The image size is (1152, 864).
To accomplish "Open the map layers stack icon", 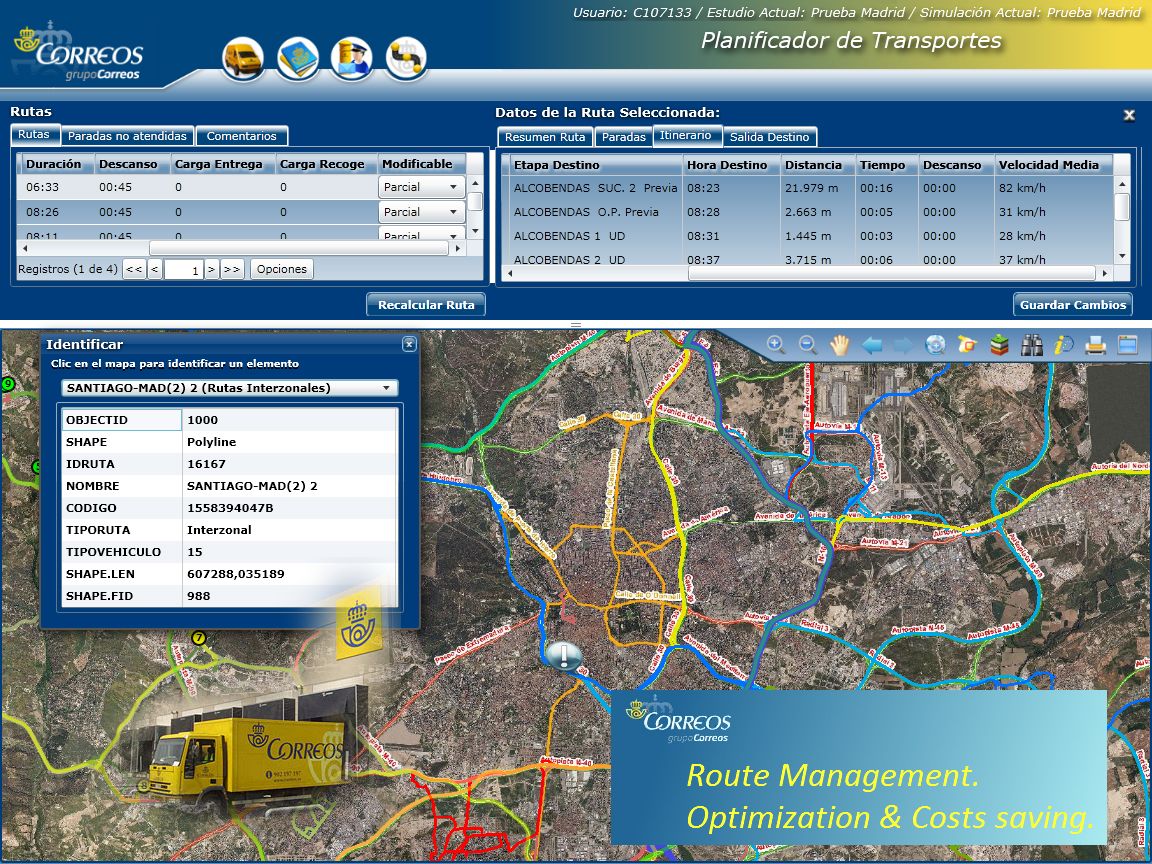I will [x=999, y=345].
